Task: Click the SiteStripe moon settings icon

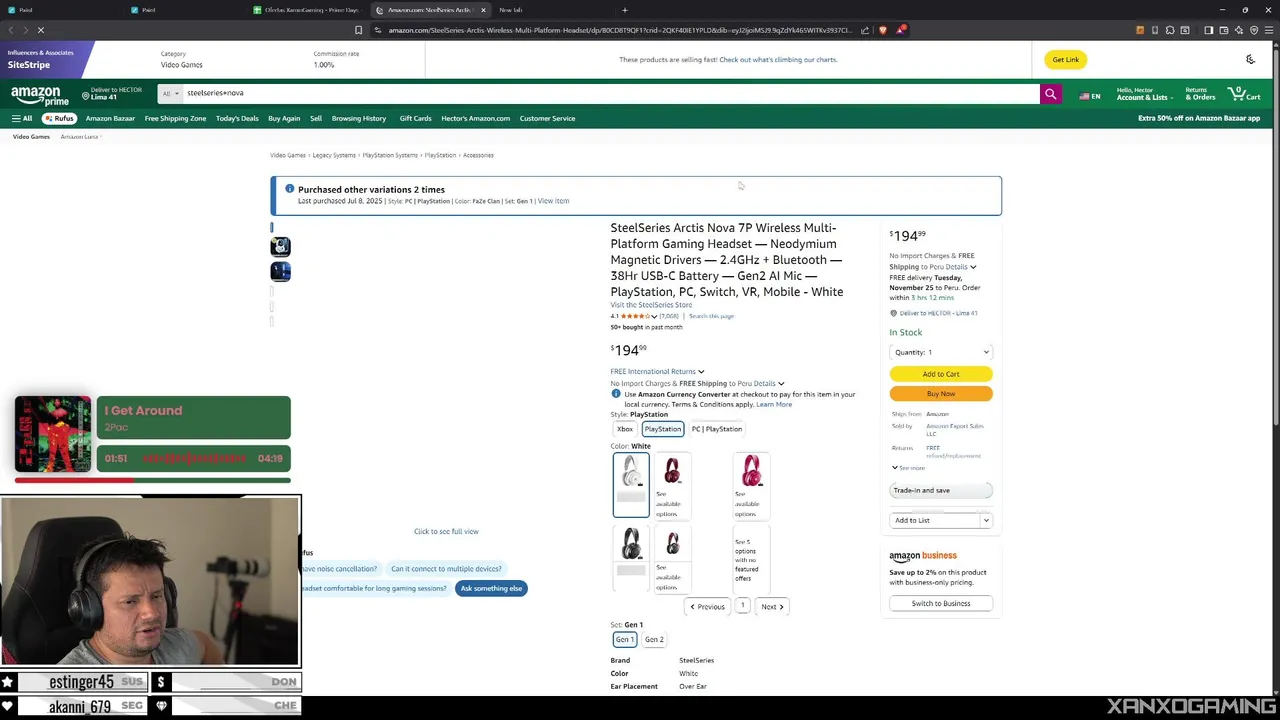Action: (1250, 59)
